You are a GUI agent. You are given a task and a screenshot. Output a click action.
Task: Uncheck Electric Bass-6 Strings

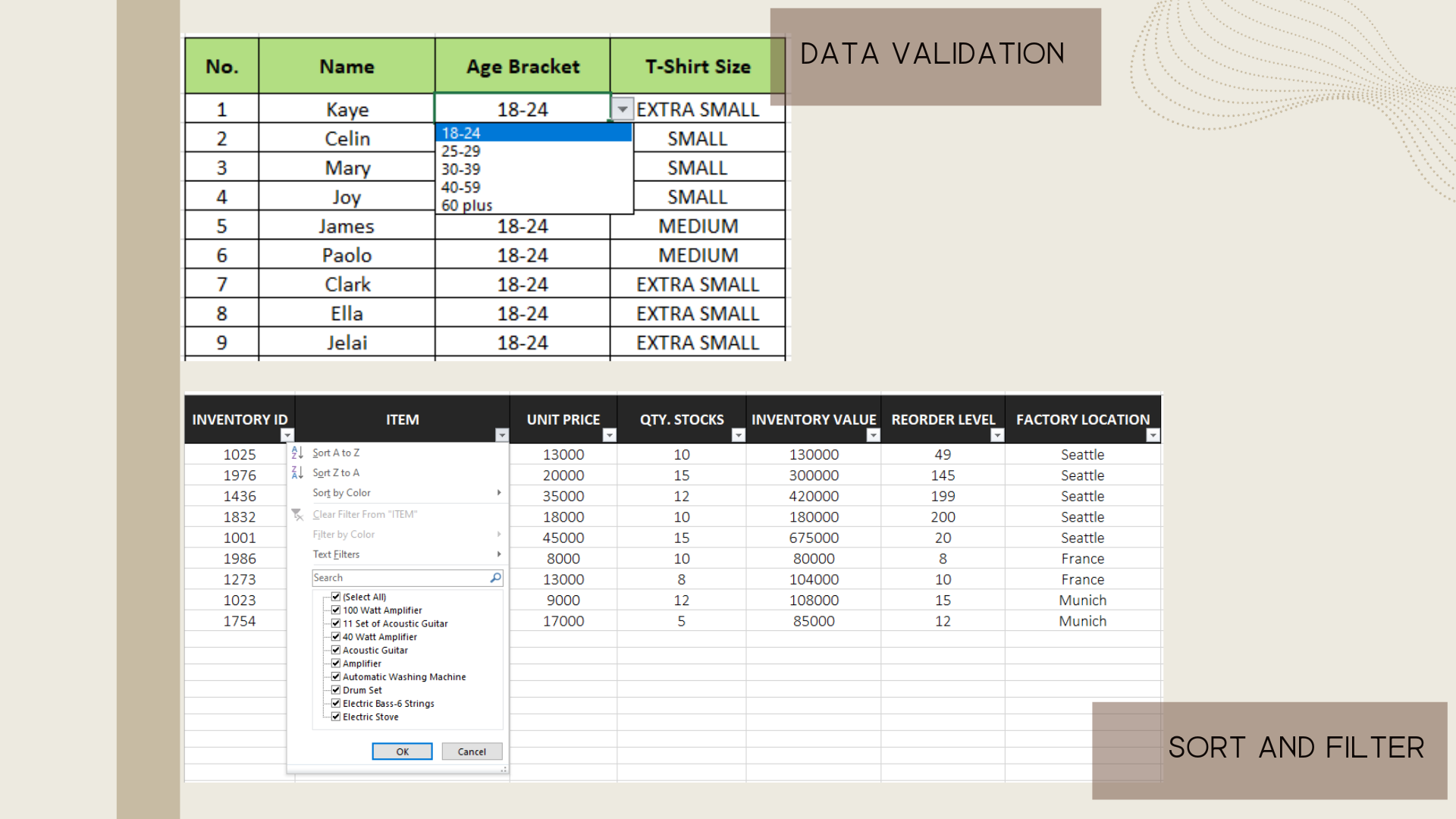coord(336,703)
